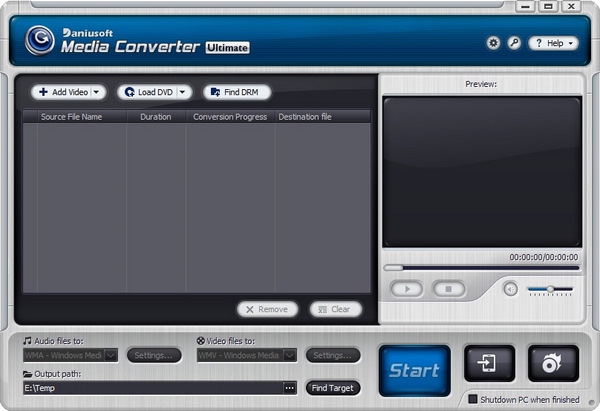Click the key registration icon
The width and height of the screenshot is (600, 411).
(514, 43)
